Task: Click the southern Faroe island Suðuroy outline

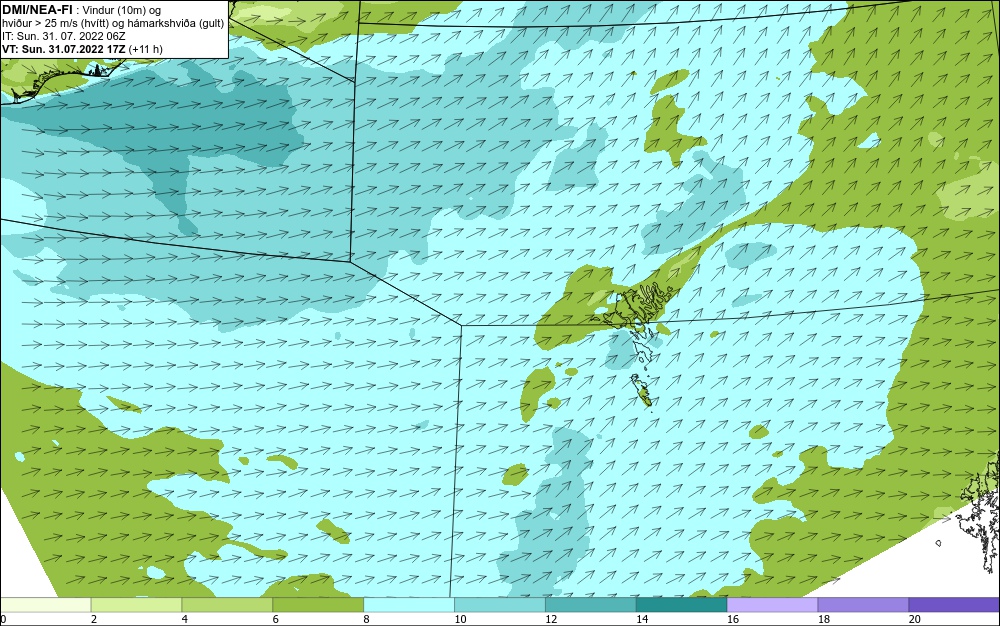Action: [642, 390]
